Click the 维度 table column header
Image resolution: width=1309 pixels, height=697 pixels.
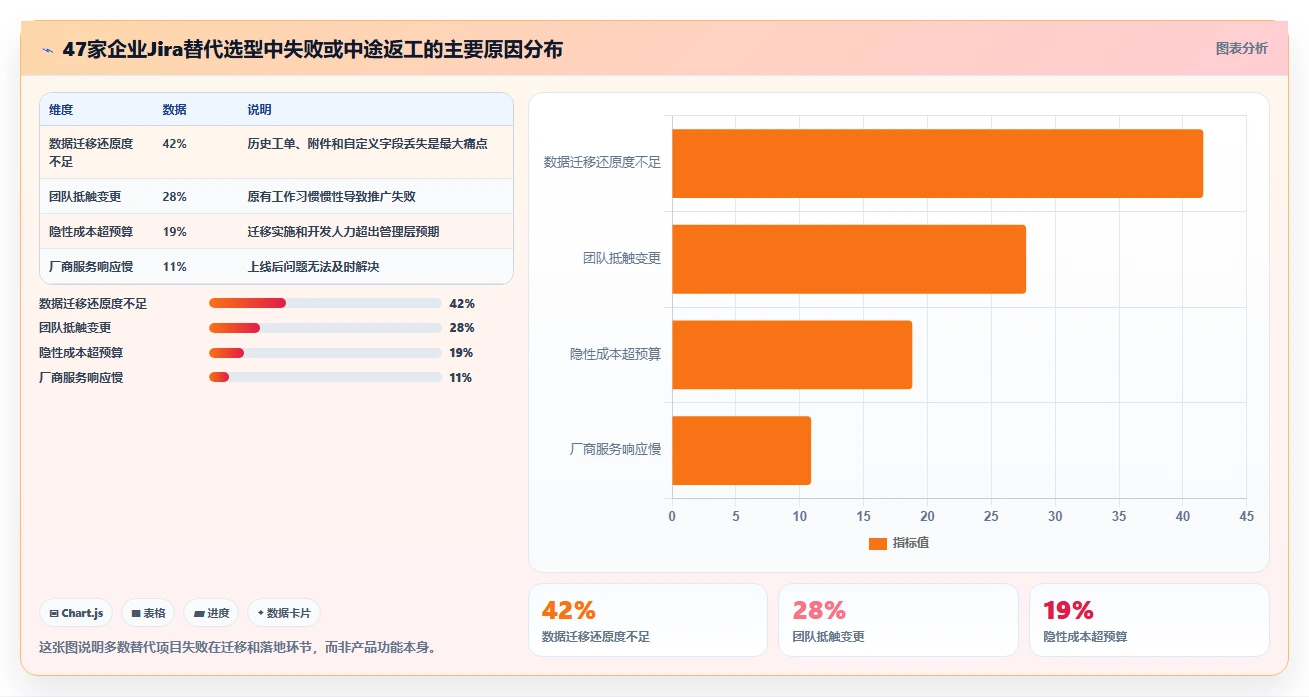(x=61, y=110)
